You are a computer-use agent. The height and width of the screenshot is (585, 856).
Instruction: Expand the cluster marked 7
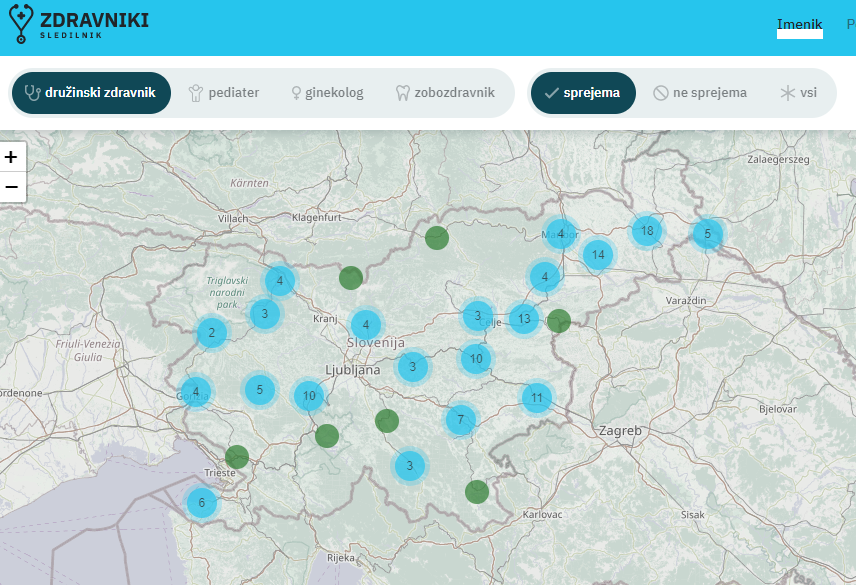(x=460, y=419)
